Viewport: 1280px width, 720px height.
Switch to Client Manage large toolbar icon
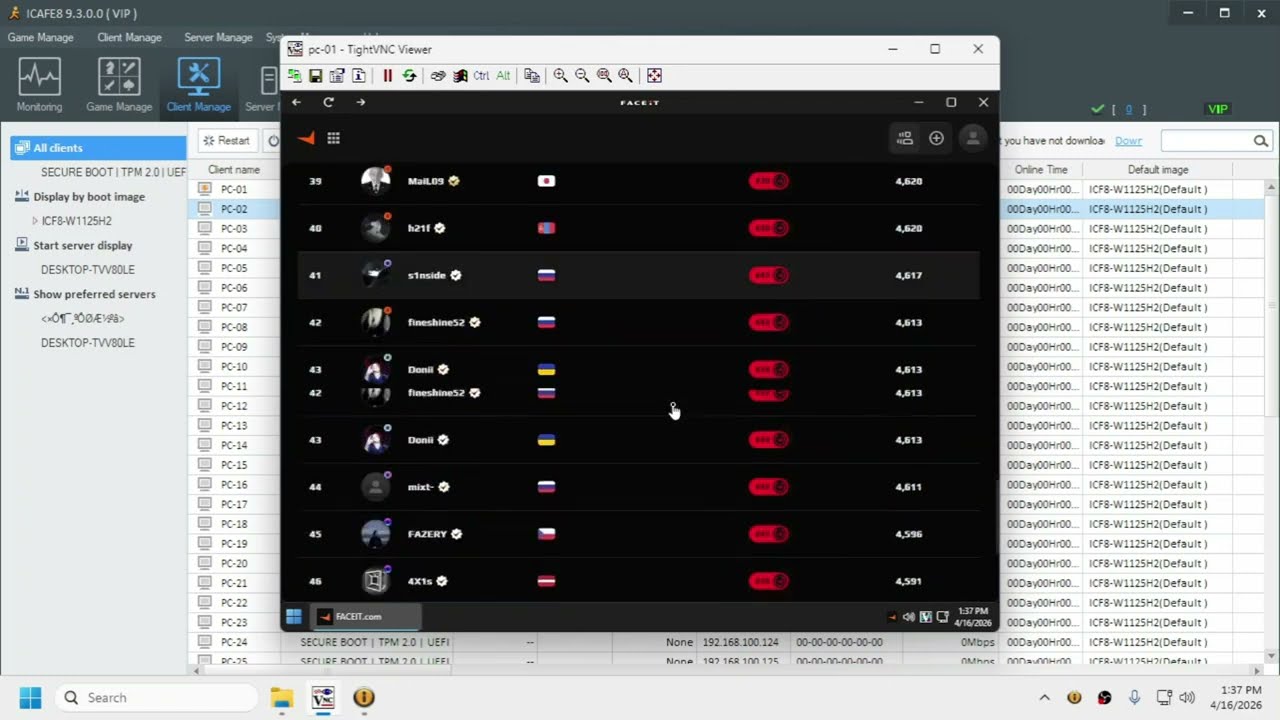pyautogui.click(x=198, y=85)
